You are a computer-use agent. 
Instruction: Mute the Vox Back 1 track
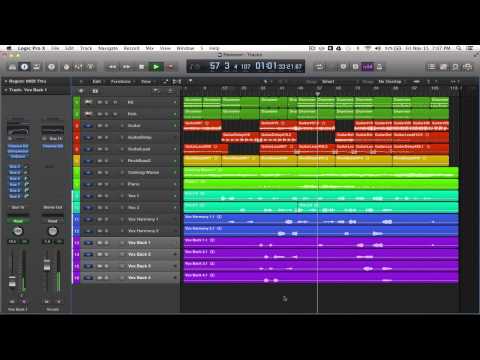pos(100,243)
